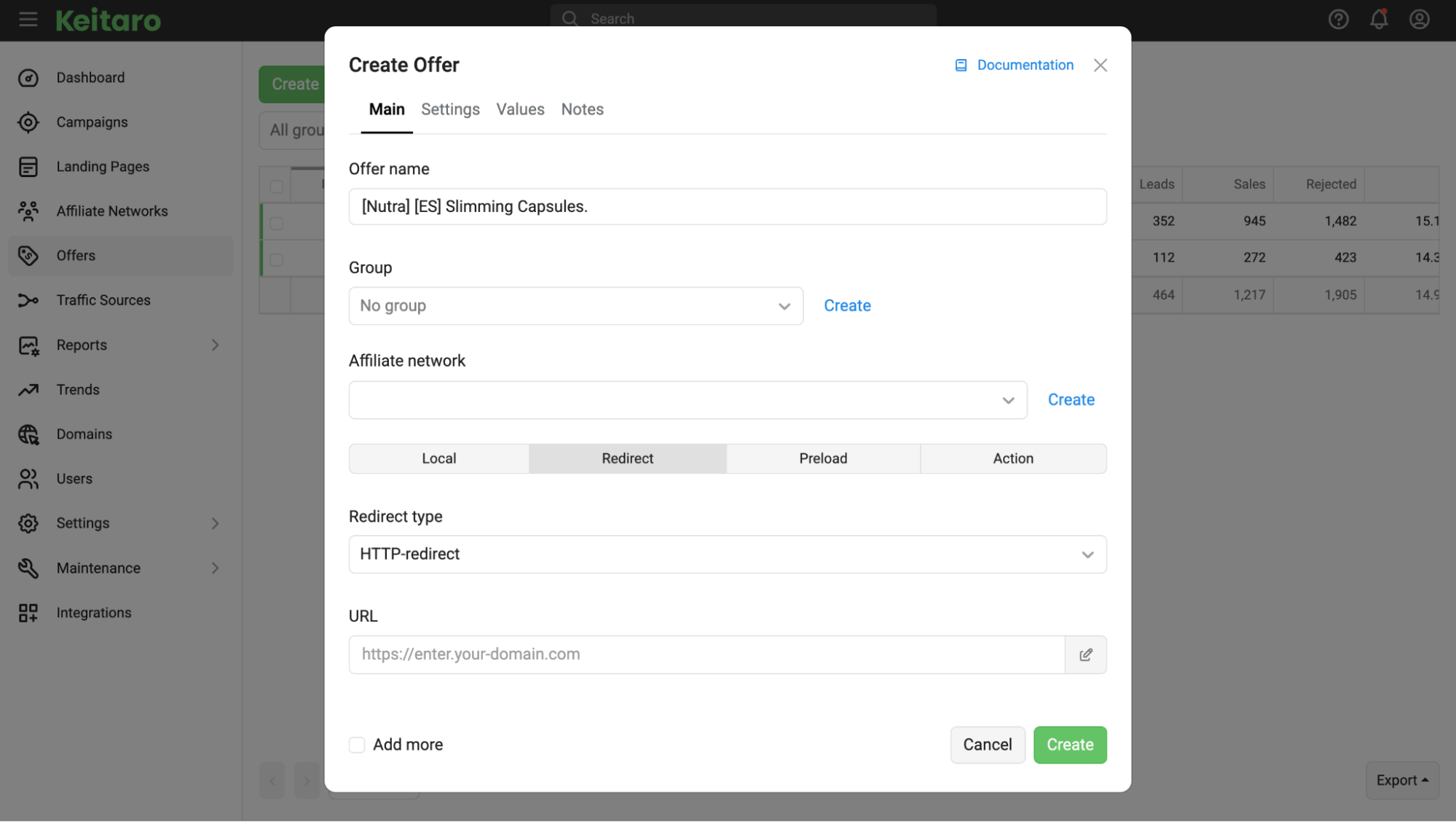
Task: Click the URL input field
Action: pyautogui.click(x=707, y=654)
